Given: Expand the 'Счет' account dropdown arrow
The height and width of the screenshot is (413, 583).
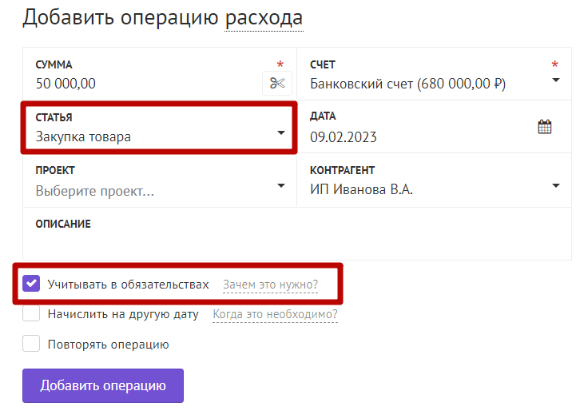Looking at the screenshot, I should (x=555, y=80).
